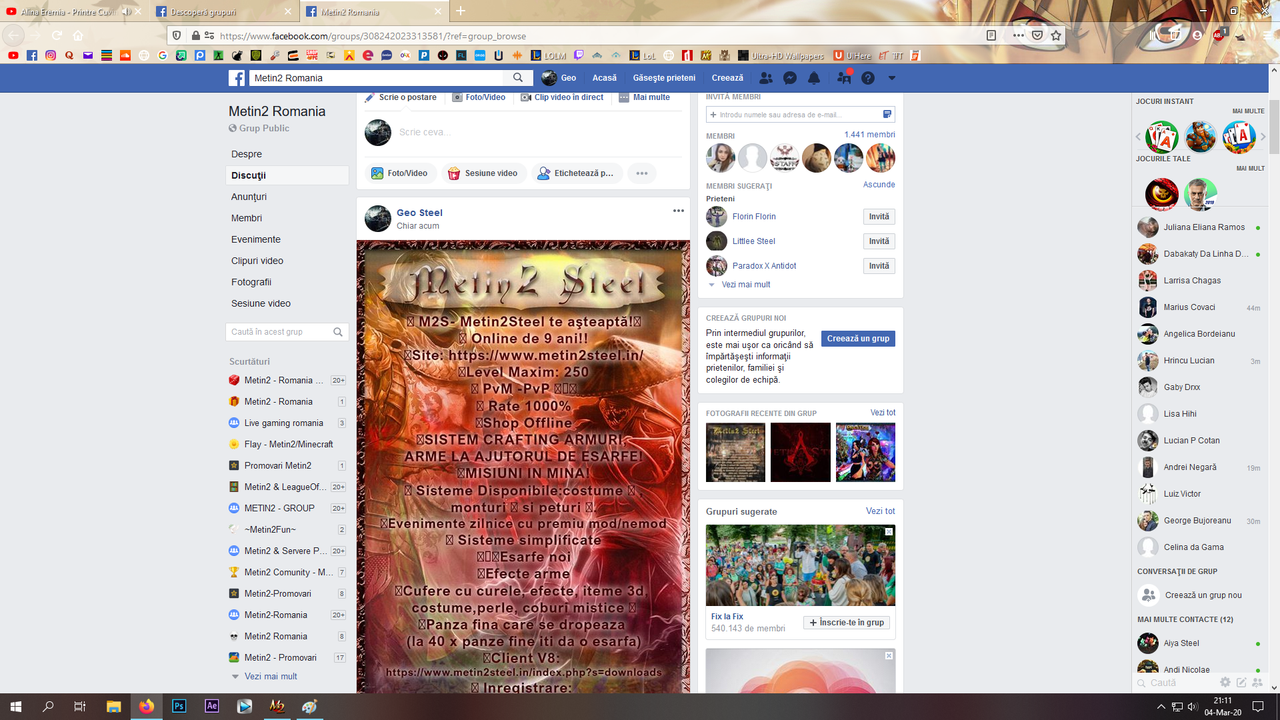The image size is (1280, 720).
Task: Show previous instant games with left arrow
Action: pos(1138,137)
